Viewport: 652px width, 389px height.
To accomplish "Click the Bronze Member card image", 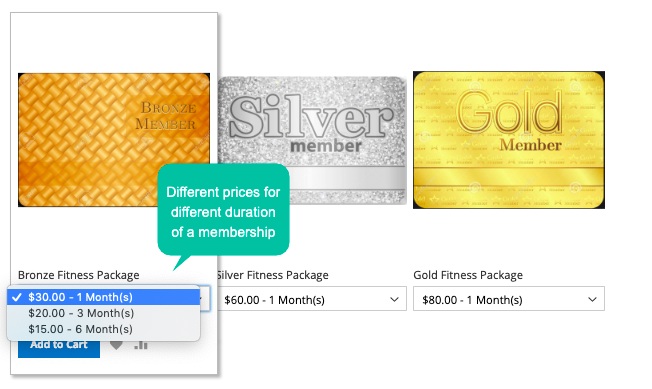I will (114, 140).
